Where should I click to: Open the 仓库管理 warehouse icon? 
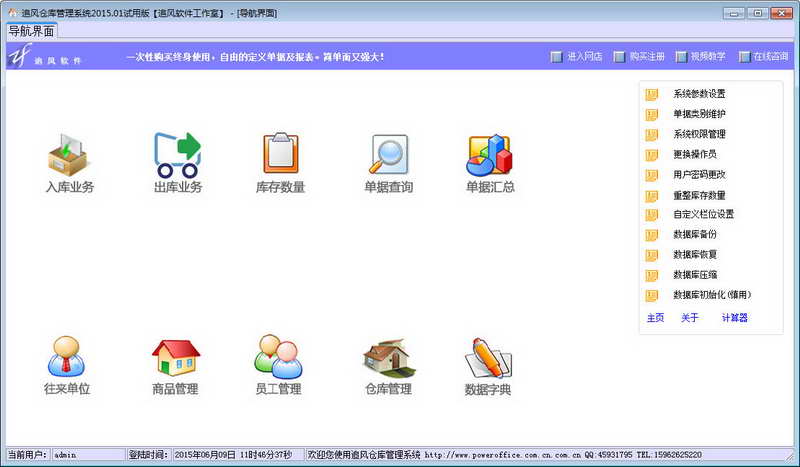pos(387,357)
